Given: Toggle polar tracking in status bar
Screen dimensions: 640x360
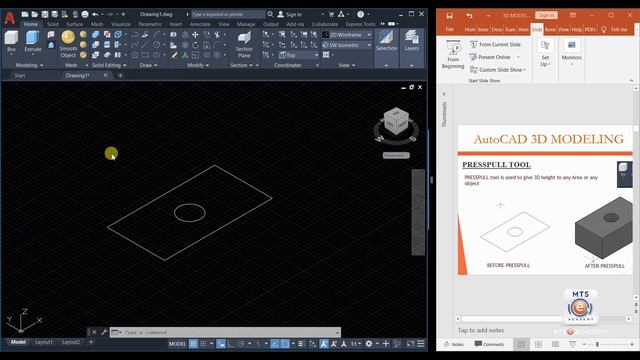Looking at the screenshot, I should pos(241,344).
